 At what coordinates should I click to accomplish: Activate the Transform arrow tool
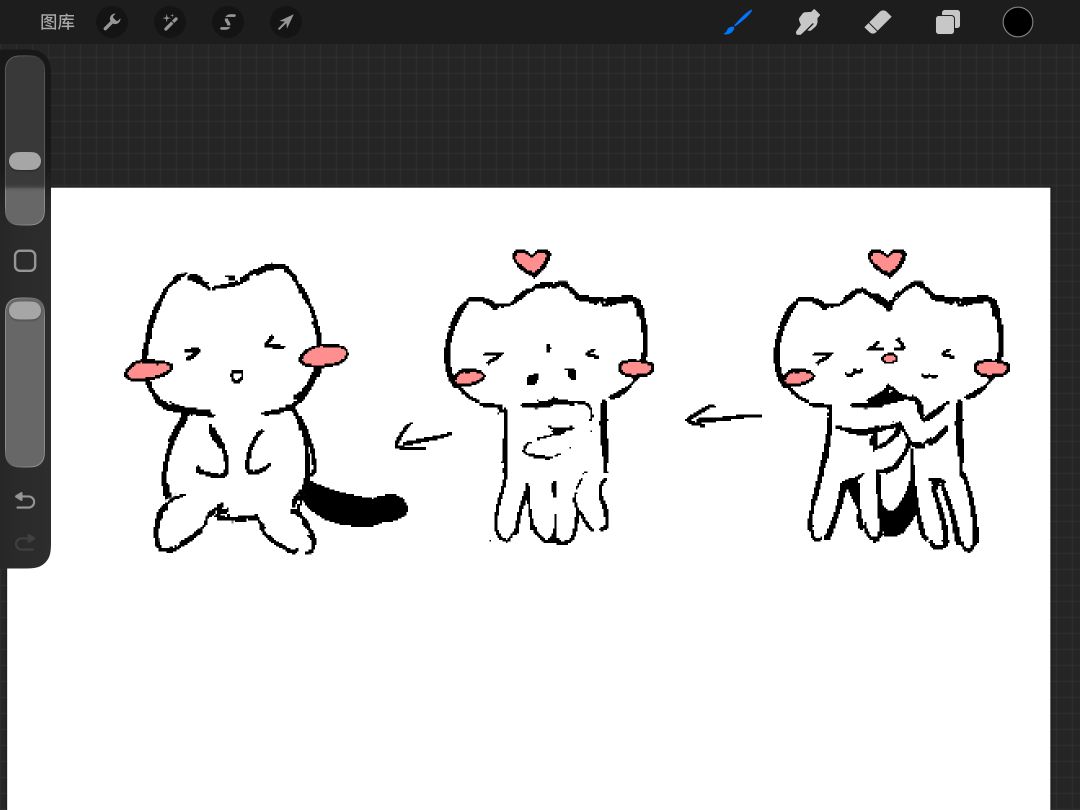(285, 23)
